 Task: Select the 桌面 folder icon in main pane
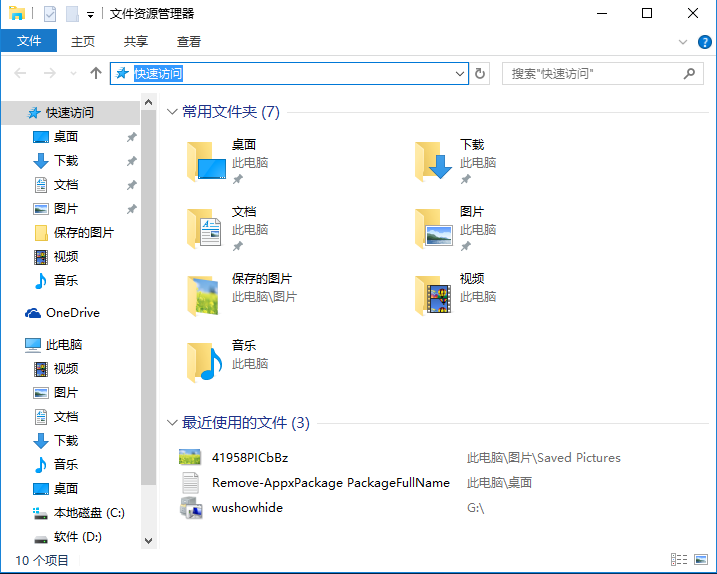coord(206,161)
